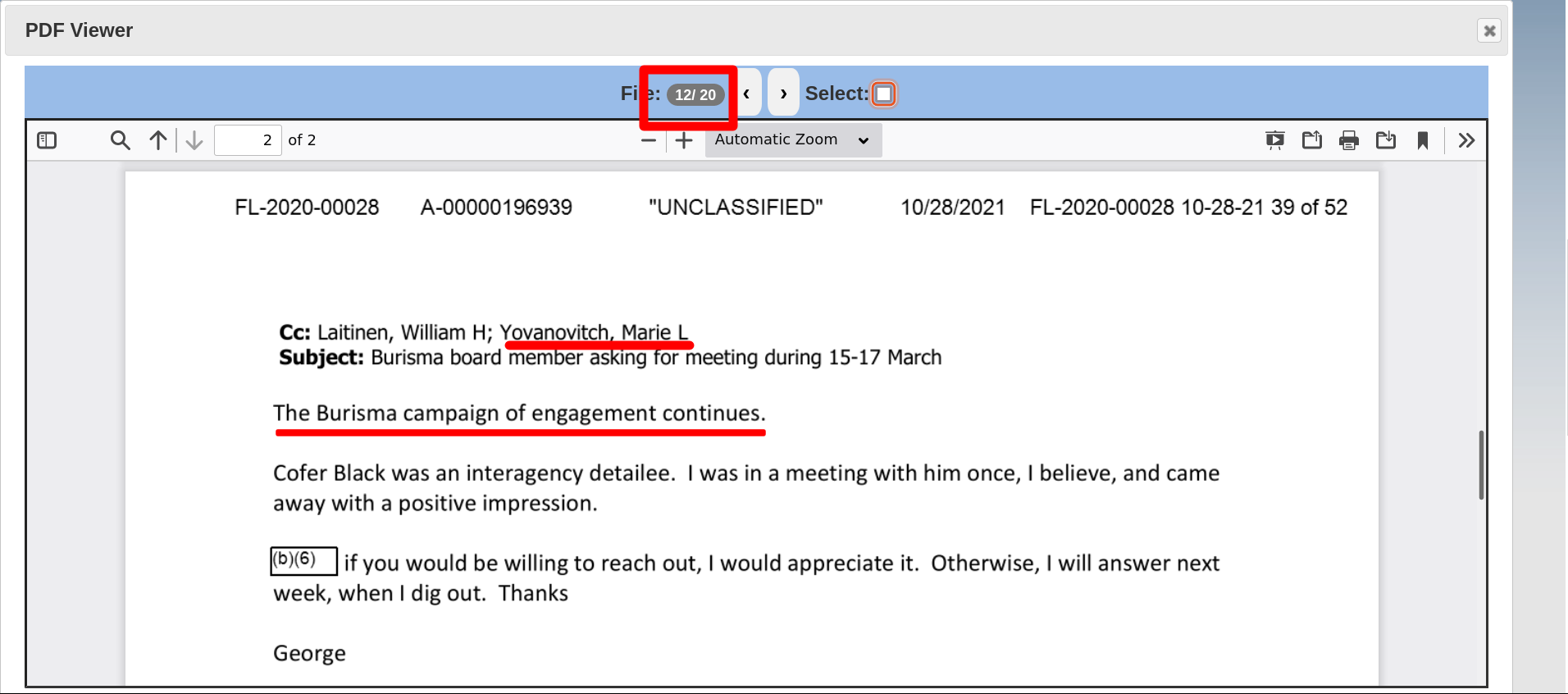Image resolution: width=1568 pixels, height=694 pixels.
Task: Click the 'PDF Viewer' dialog title
Action: [x=79, y=30]
